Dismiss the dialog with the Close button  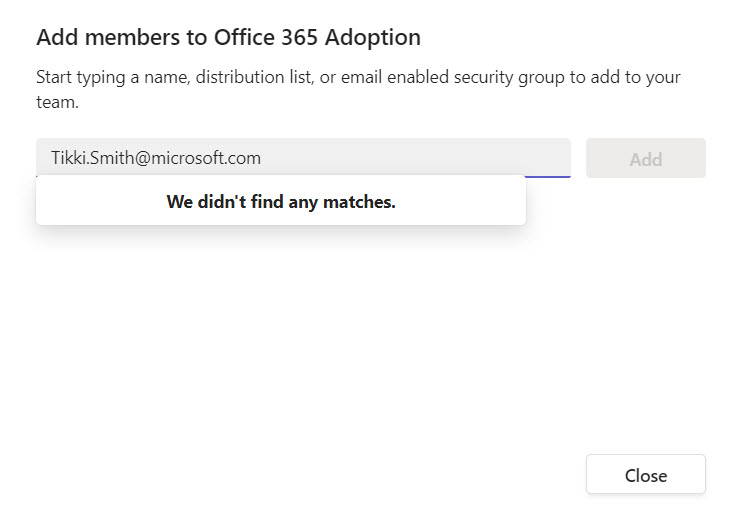pos(645,474)
